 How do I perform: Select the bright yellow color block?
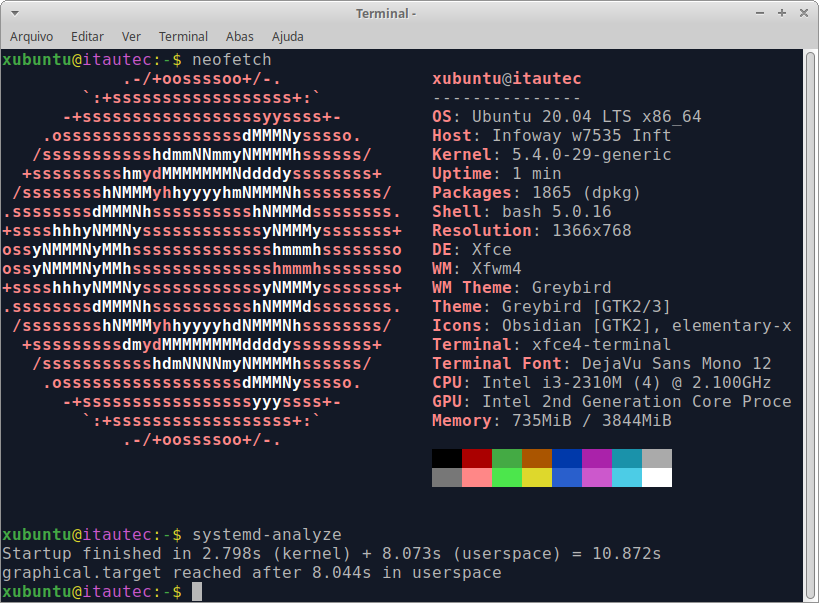click(537, 477)
